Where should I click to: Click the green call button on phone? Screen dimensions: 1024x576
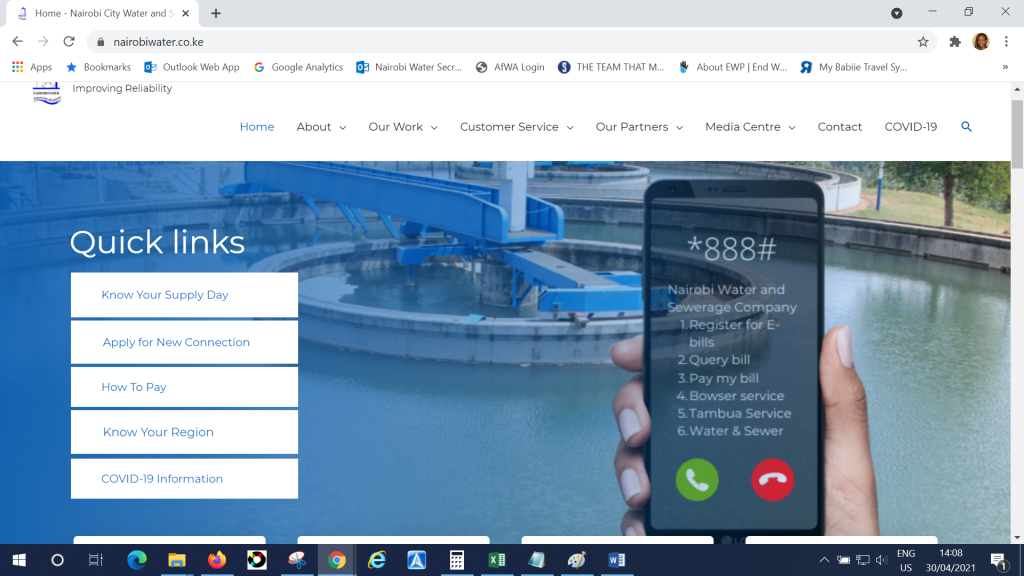click(x=697, y=480)
